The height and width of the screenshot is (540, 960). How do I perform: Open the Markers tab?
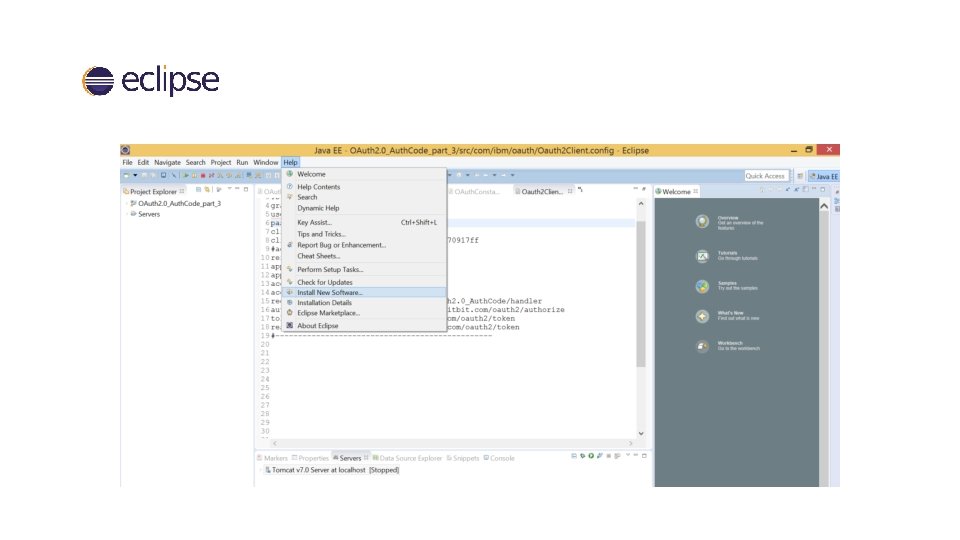272,458
